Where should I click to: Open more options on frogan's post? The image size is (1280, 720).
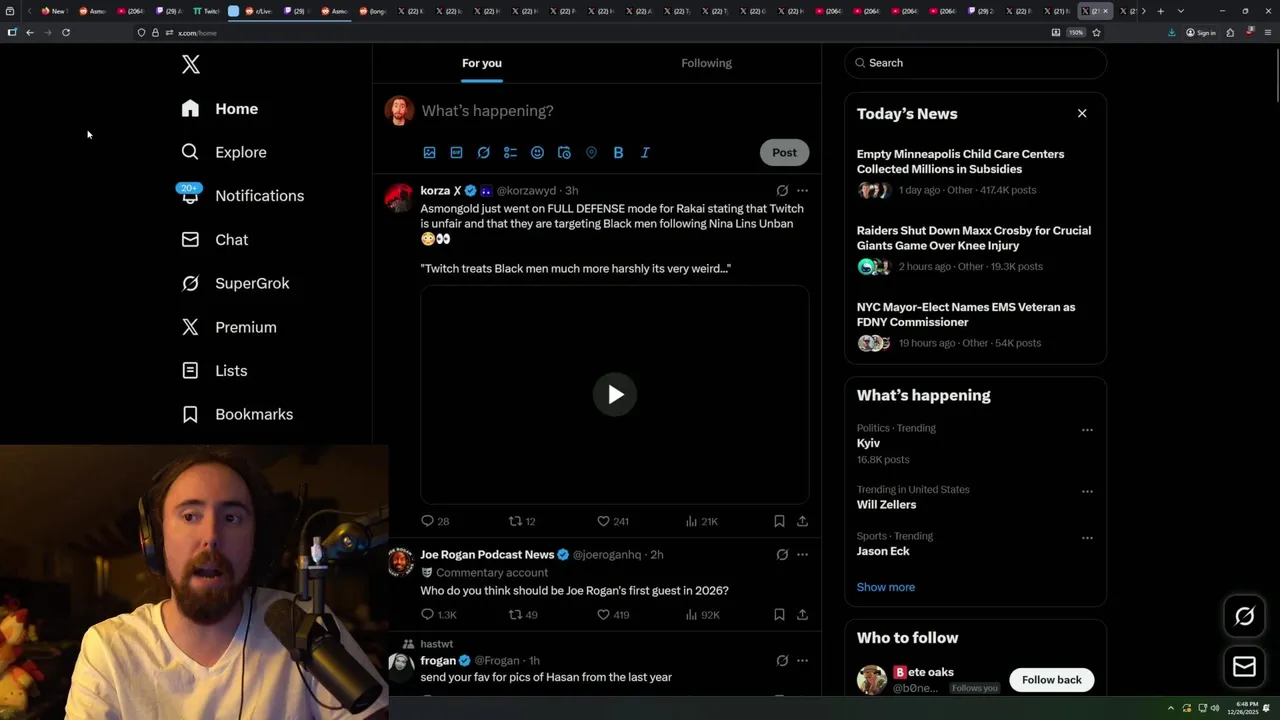point(802,661)
